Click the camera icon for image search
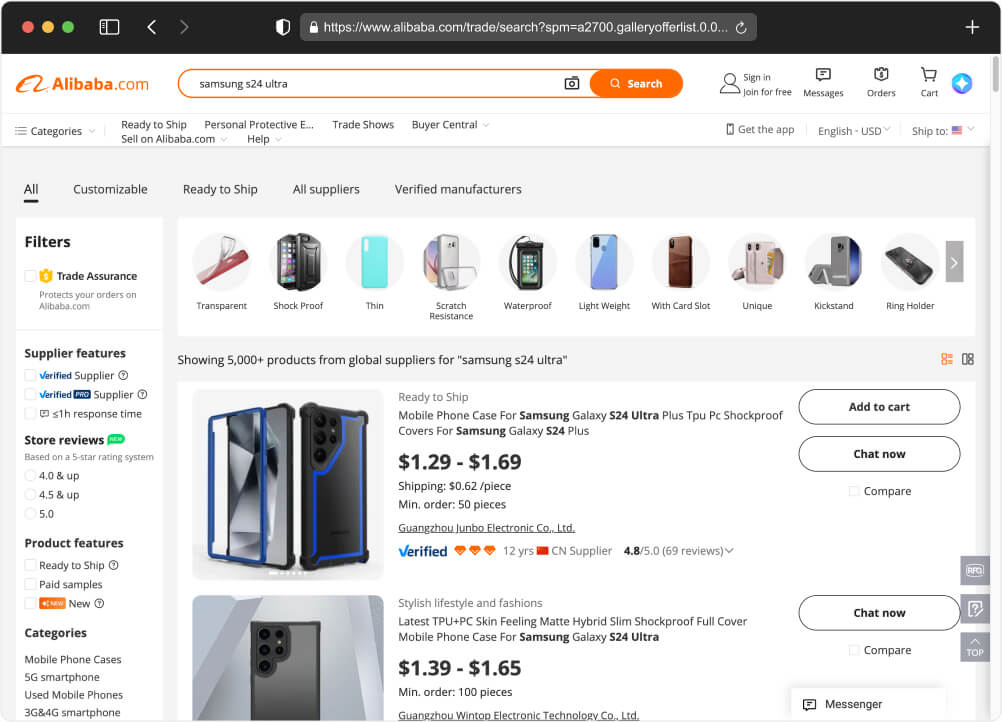Viewport: 1002px width, 722px height. 571,84
